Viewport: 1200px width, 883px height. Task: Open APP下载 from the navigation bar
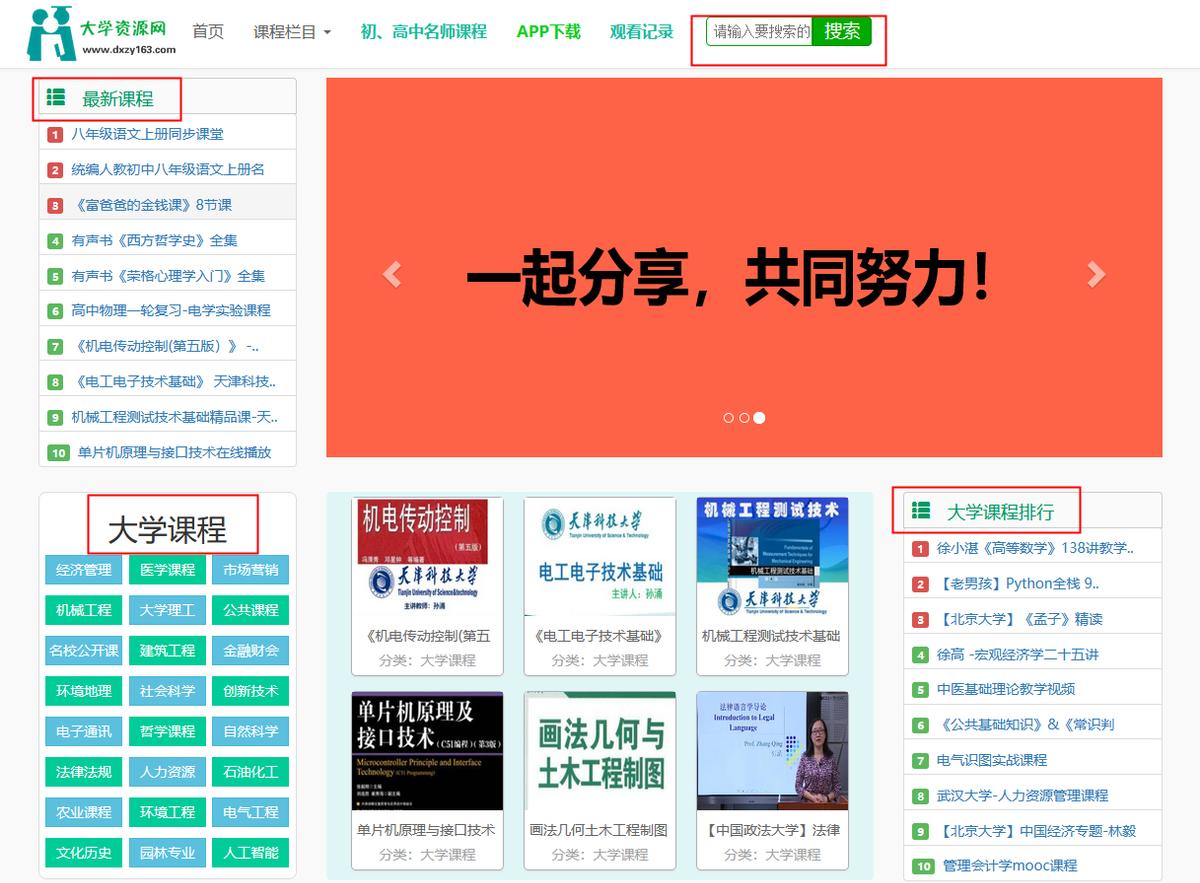tap(548, 31)
